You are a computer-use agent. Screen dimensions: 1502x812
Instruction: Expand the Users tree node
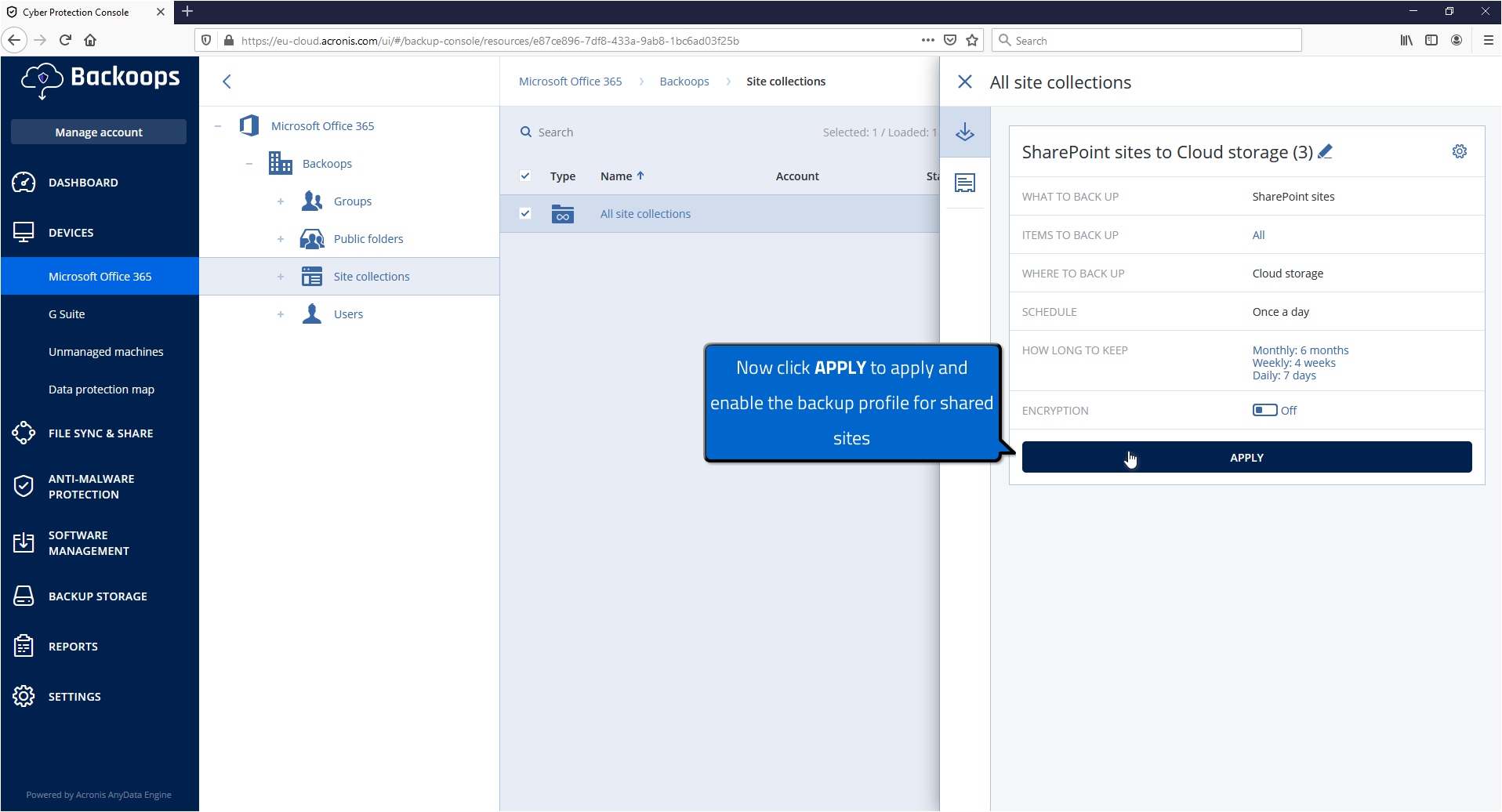pos(281,314)
